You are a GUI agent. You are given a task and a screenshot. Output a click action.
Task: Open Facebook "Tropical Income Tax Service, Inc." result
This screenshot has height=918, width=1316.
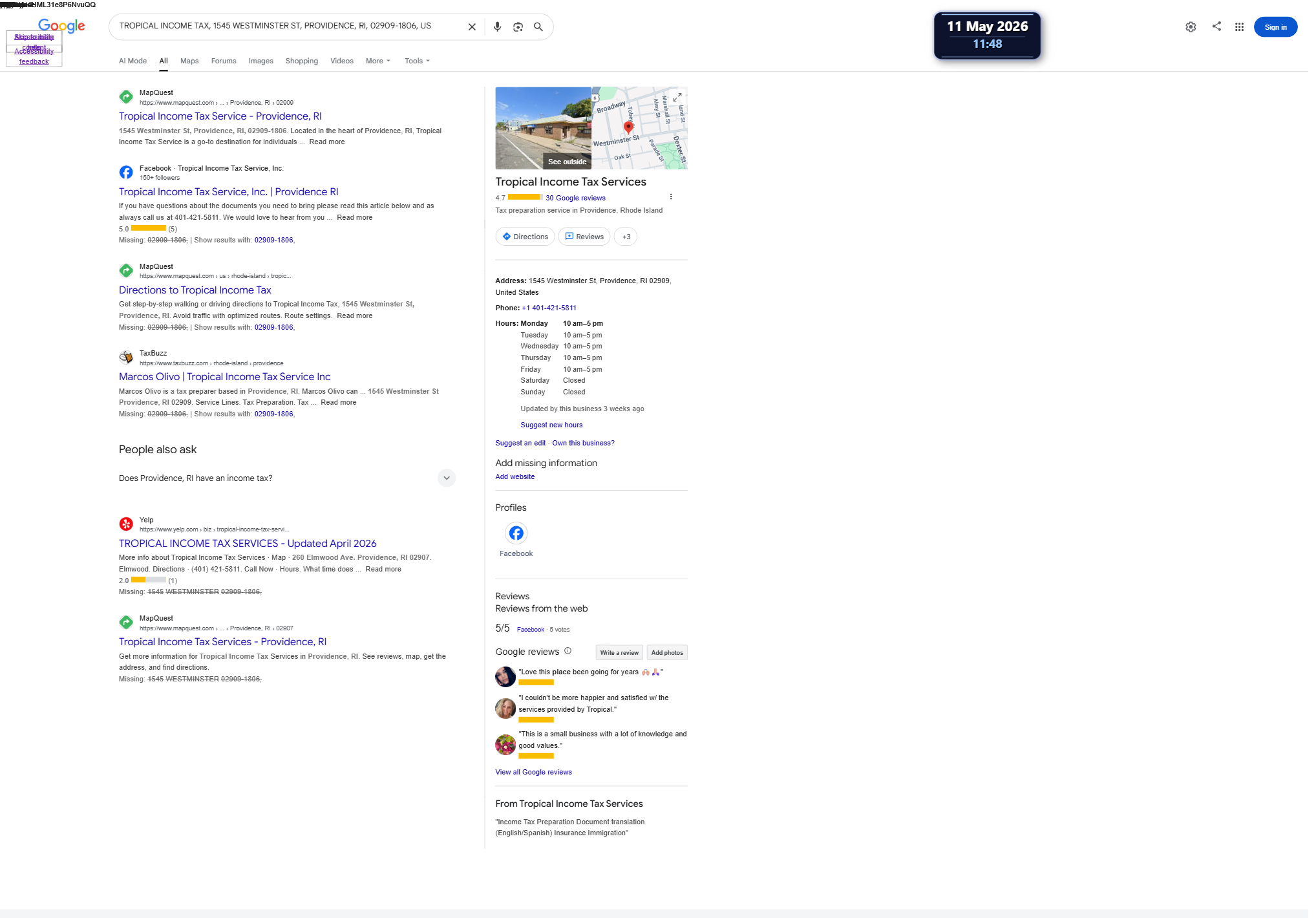tap(229, 192)
